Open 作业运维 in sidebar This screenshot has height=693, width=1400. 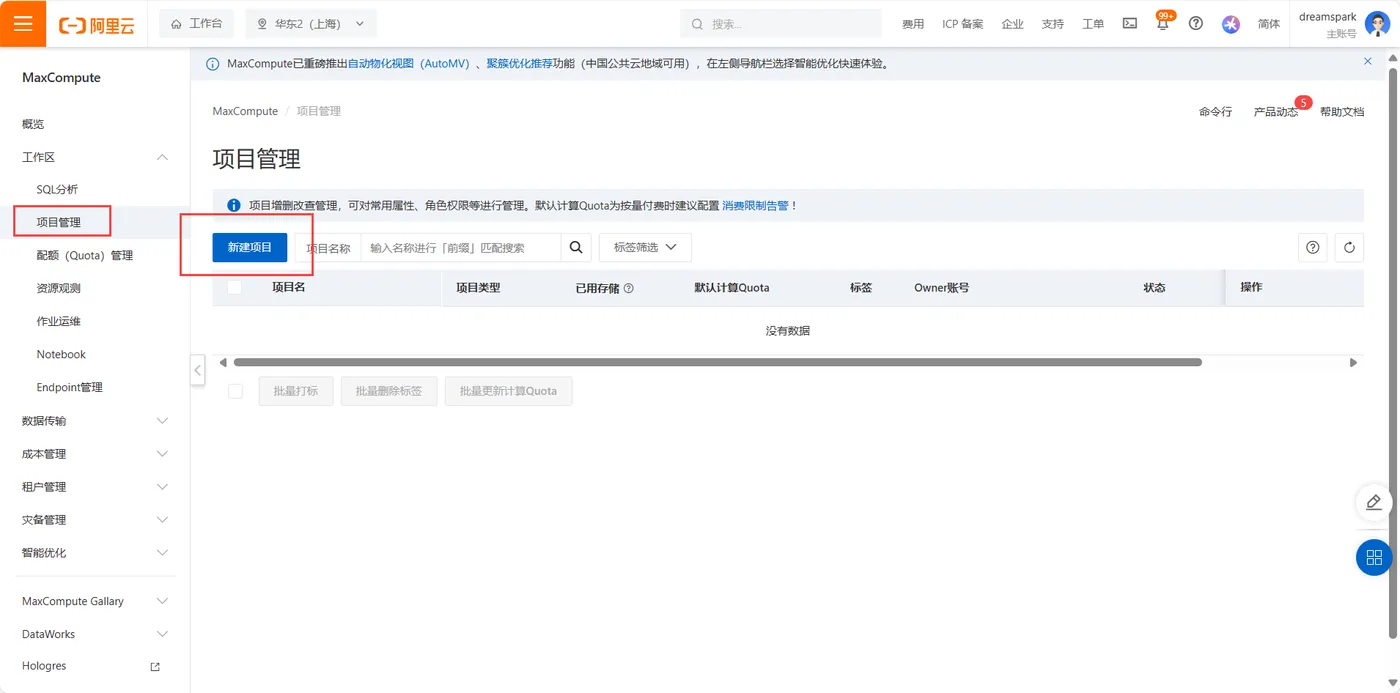click(59, 321)
